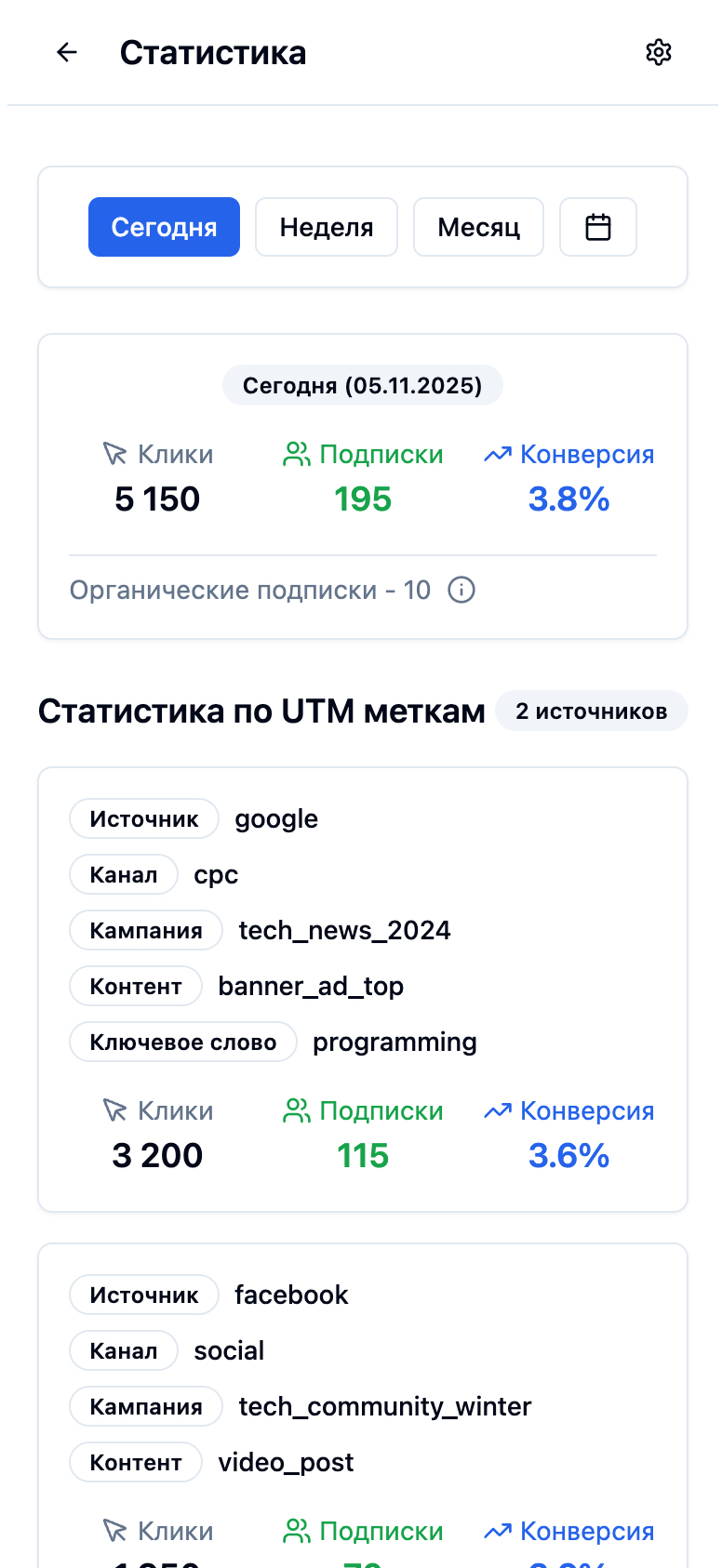Click users icon in google card Подписки
Image resolution: width=722 pixels, height=1568 pixels.
tap(296, 1111)
